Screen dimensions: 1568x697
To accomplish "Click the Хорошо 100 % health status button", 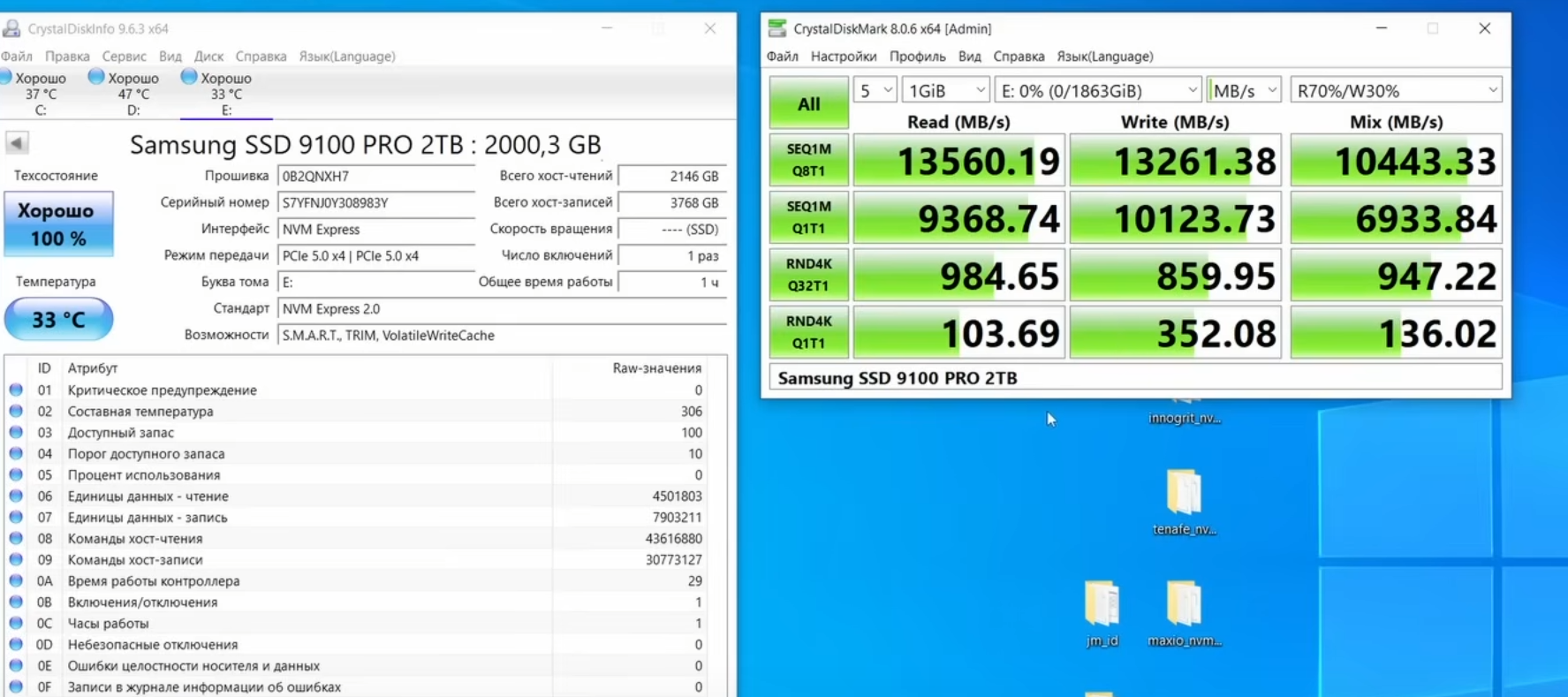I will tap(58, 224).
